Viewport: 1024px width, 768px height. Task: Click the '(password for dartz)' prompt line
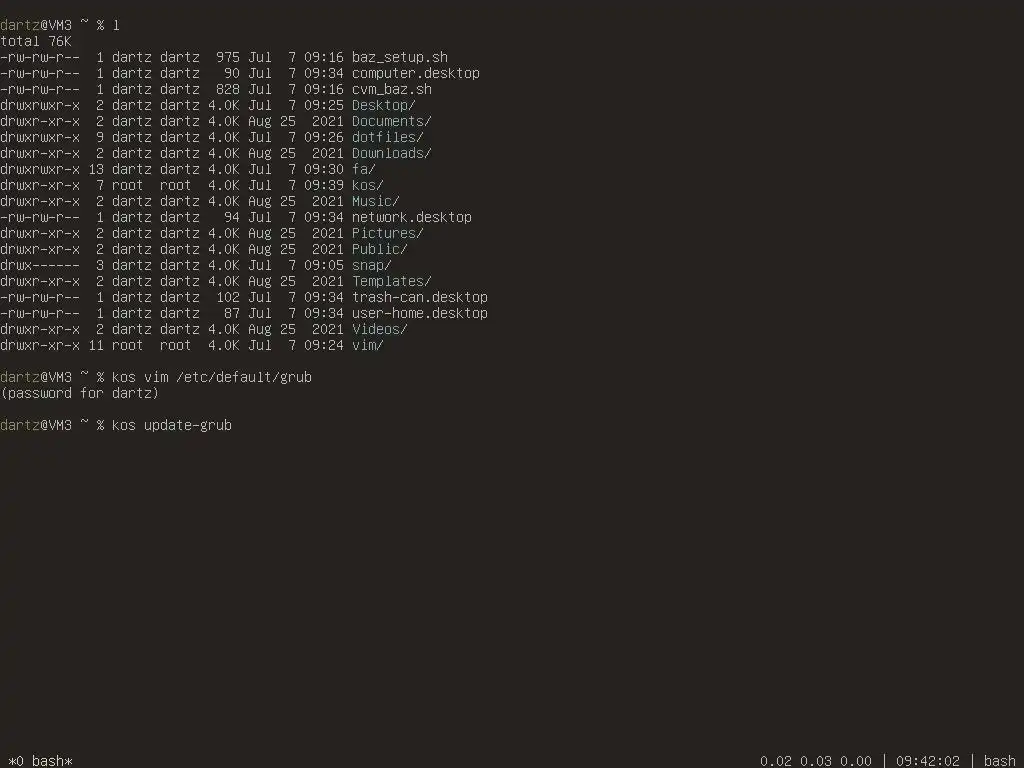pyautogui.click(x=80, y=393)
